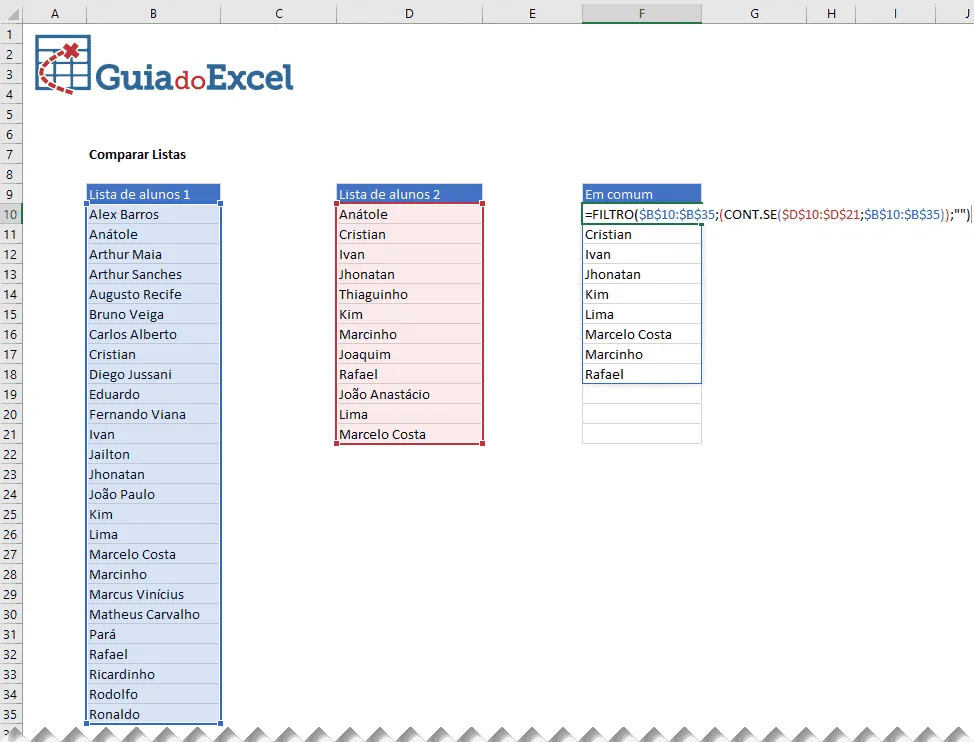Select column B header
The width and height of the screenshot is (974, 742).
click(153, 14)
